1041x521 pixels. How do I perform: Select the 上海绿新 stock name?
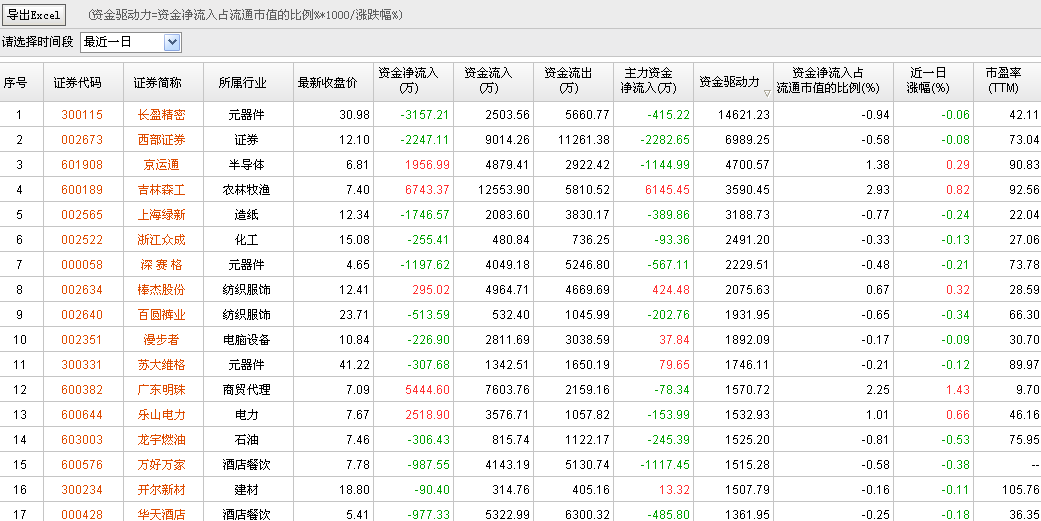(x=161, y=215)
